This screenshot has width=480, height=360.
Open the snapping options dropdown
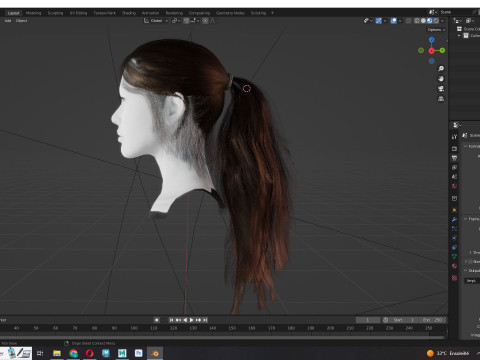(x=194, y=21)
